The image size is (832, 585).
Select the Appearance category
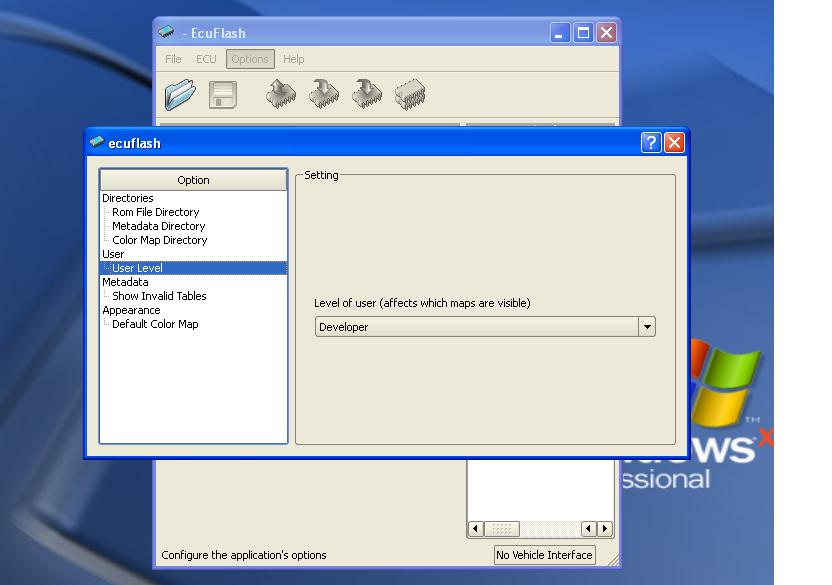pyautogui.click(x=131, y=310)
